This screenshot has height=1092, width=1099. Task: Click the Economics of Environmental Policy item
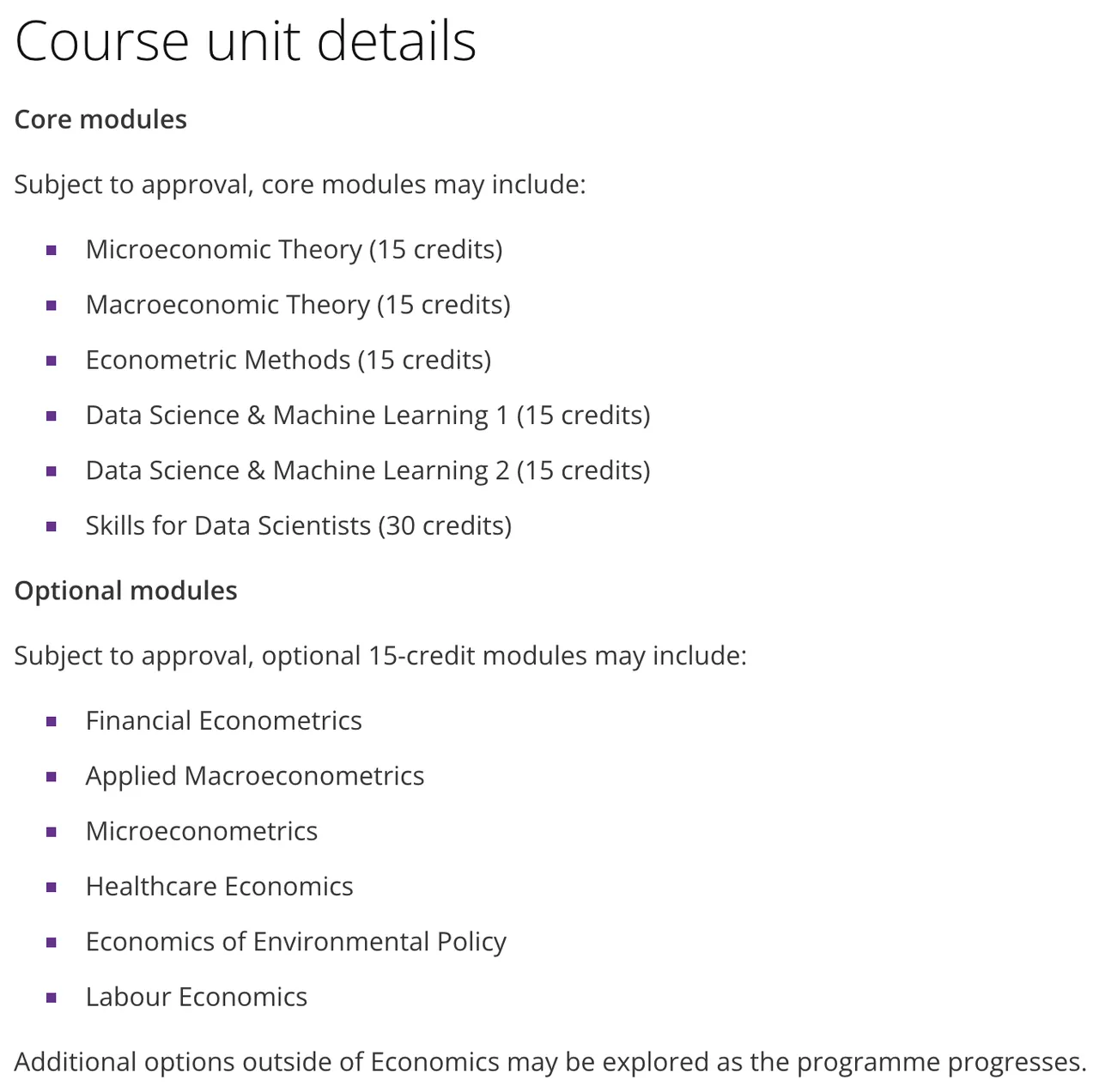click(295, 942)
